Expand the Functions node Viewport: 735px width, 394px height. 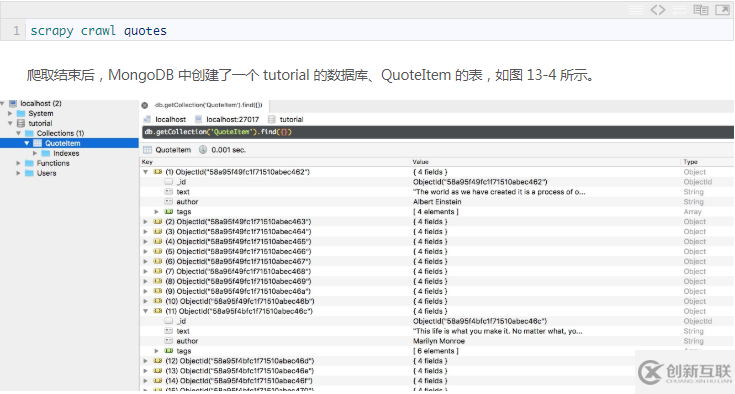click(x=18, y=163)
